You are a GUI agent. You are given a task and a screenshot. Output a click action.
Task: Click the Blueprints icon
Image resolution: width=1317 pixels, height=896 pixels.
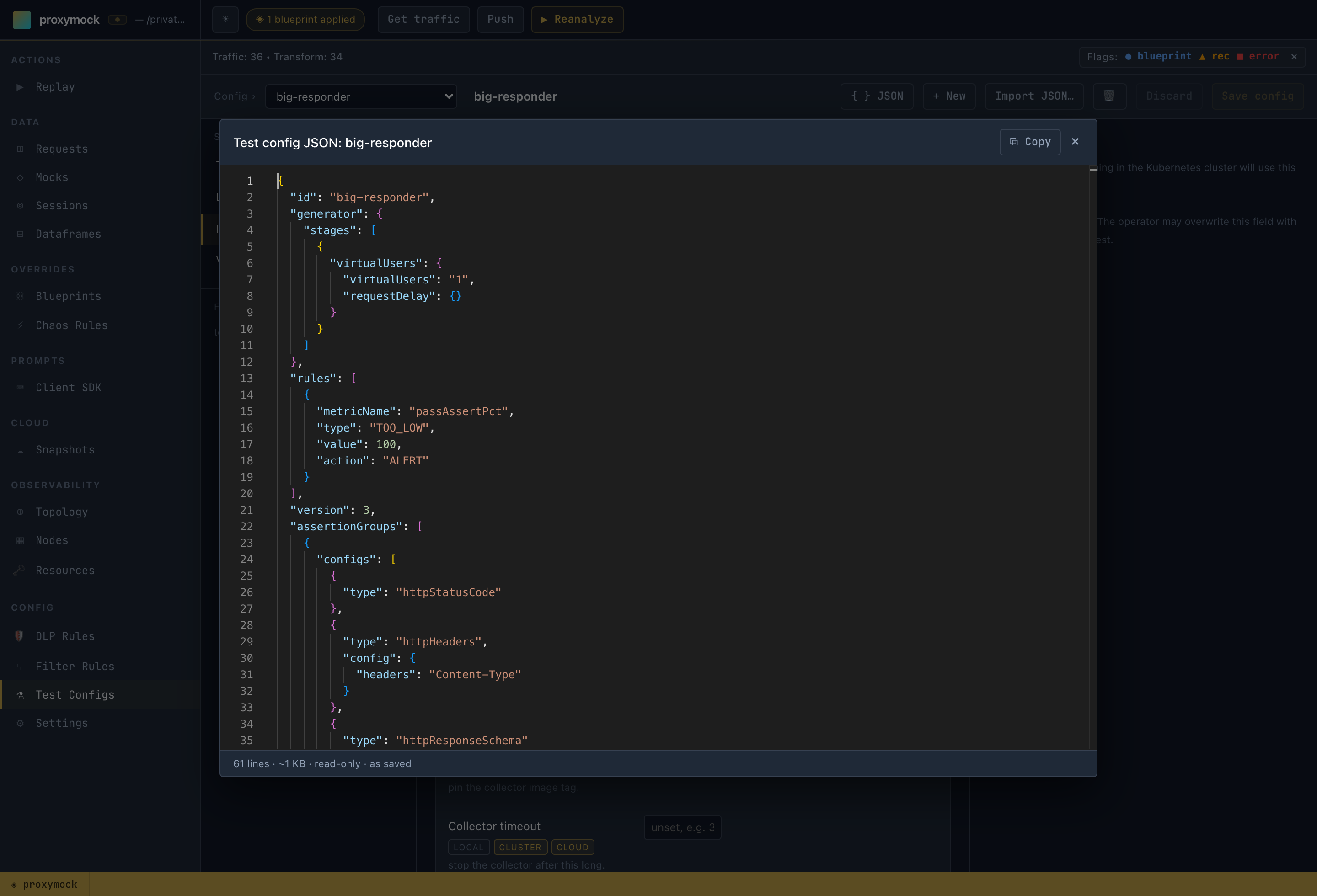pyautogui.click(x=20, y=296)
